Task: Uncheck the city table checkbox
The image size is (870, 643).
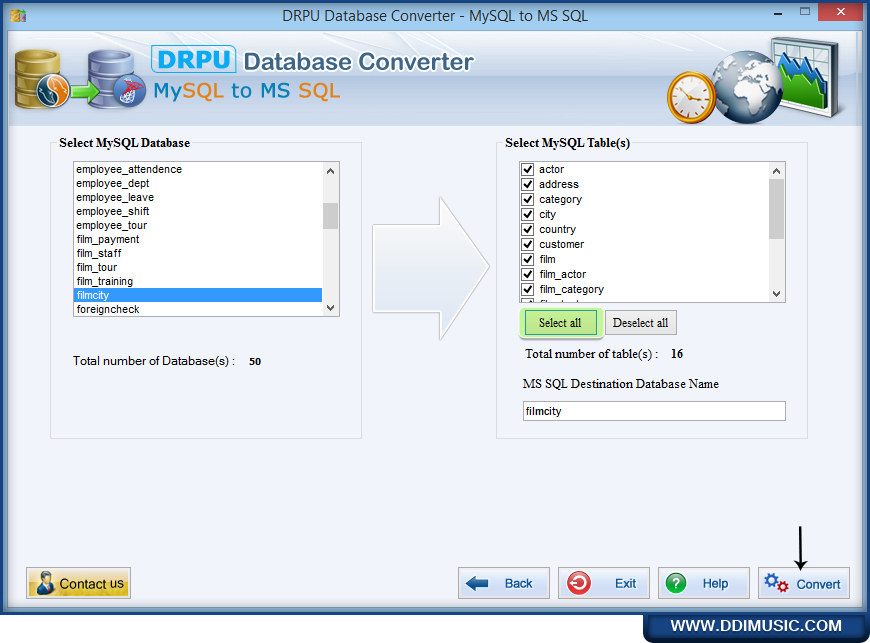Action: pos(528,214)
